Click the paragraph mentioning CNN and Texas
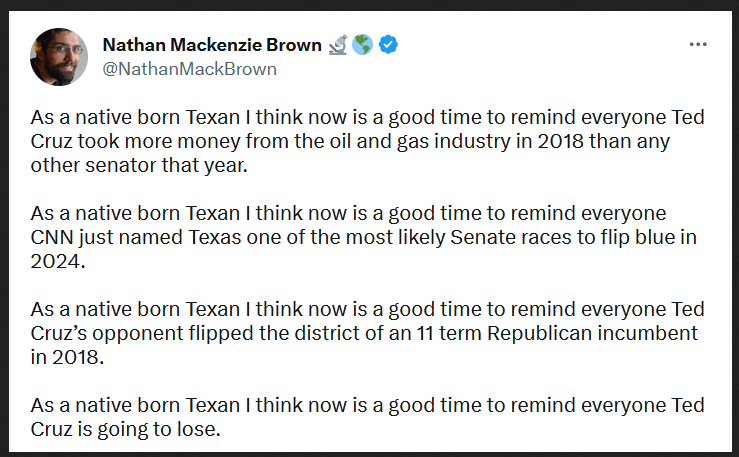Image resolution: width=739 pixels, height=457 pixels. [364, 237]
